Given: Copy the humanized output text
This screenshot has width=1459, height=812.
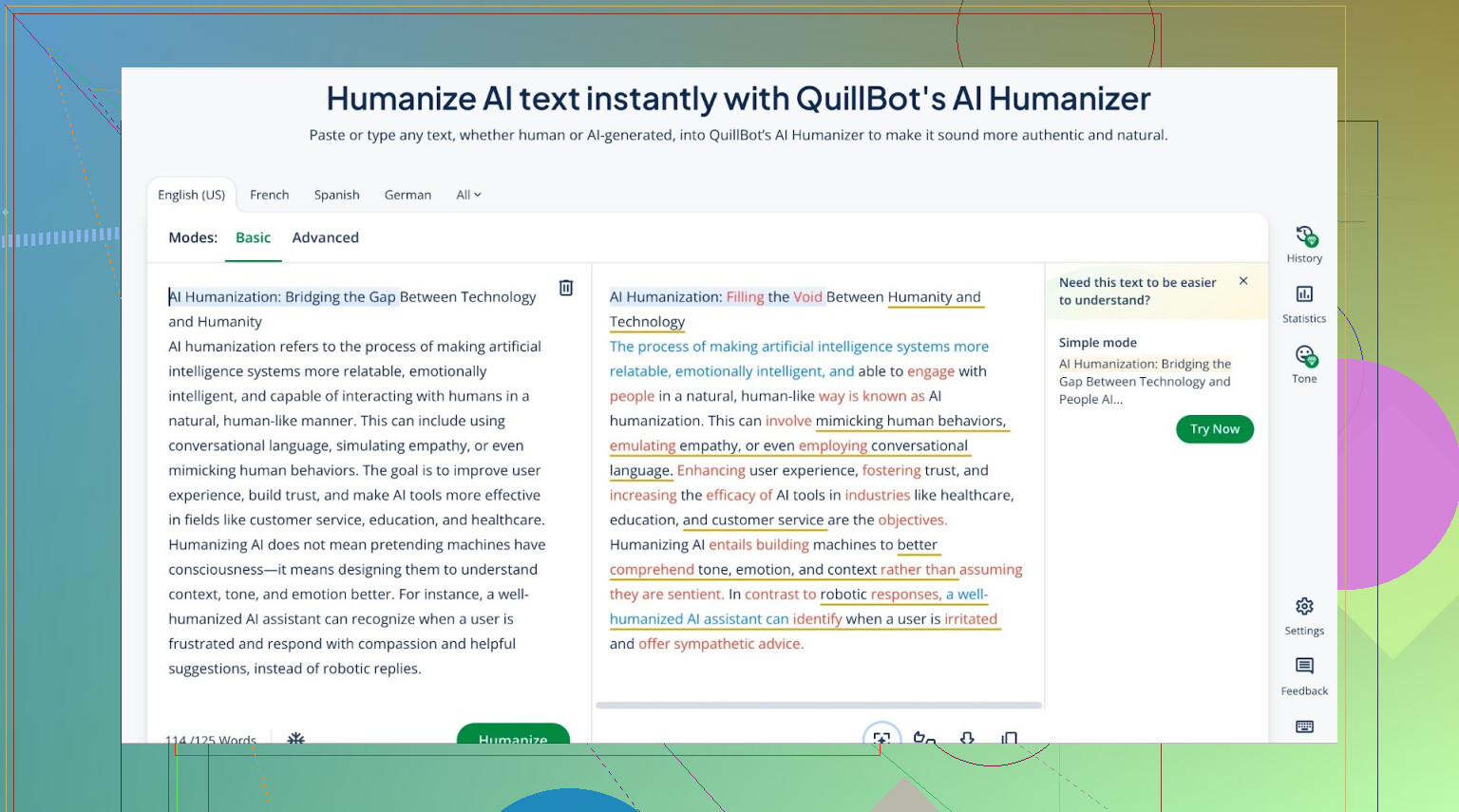Looking at the screenshot, I should pyautogui.click(x=1010, y=737).
